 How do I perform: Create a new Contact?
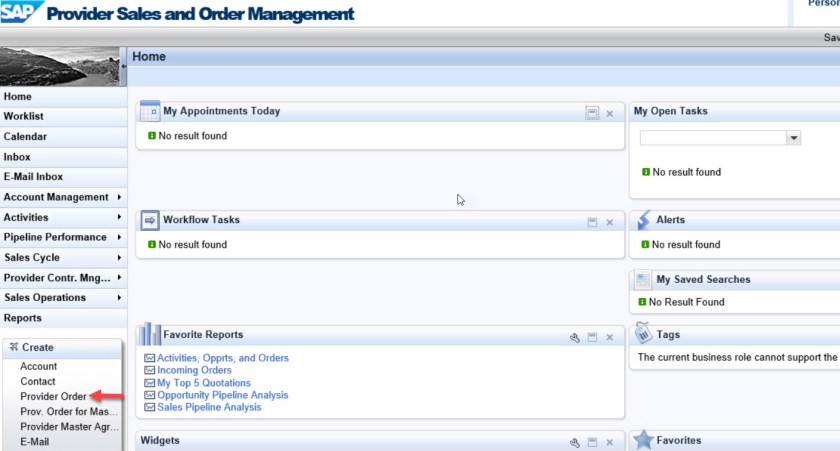click(38, 381)
